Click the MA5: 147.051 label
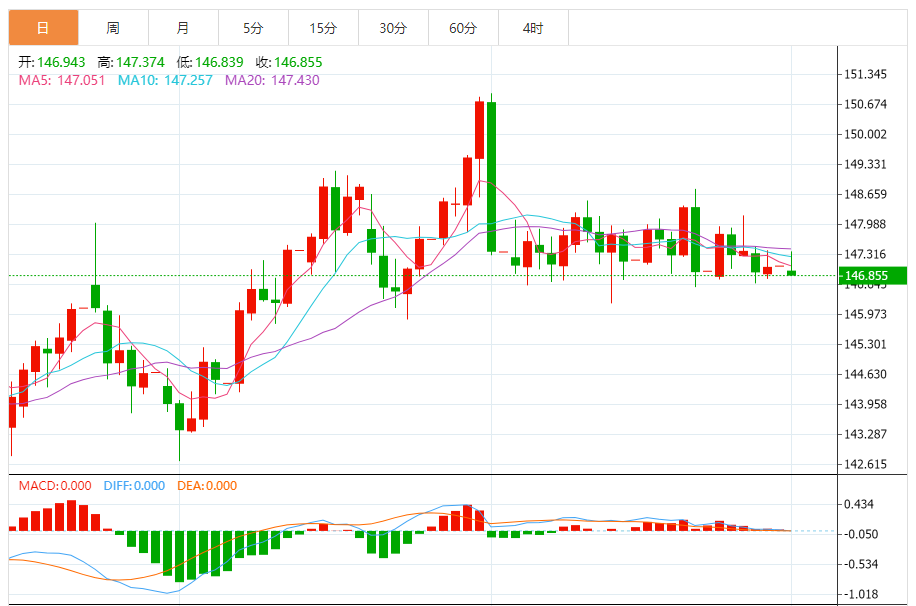 (x=62, y=80)
